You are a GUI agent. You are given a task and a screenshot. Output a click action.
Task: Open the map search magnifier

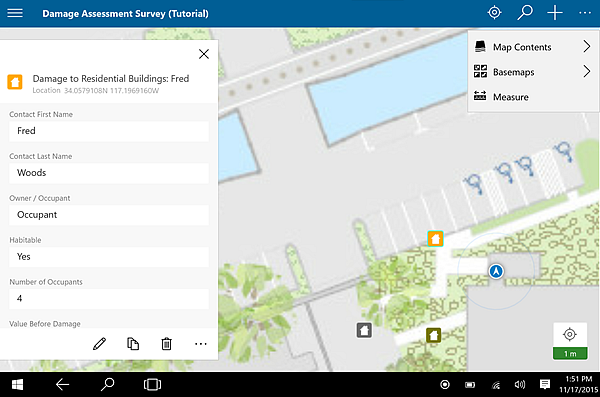pyautogui.click(x=525, y=13)
